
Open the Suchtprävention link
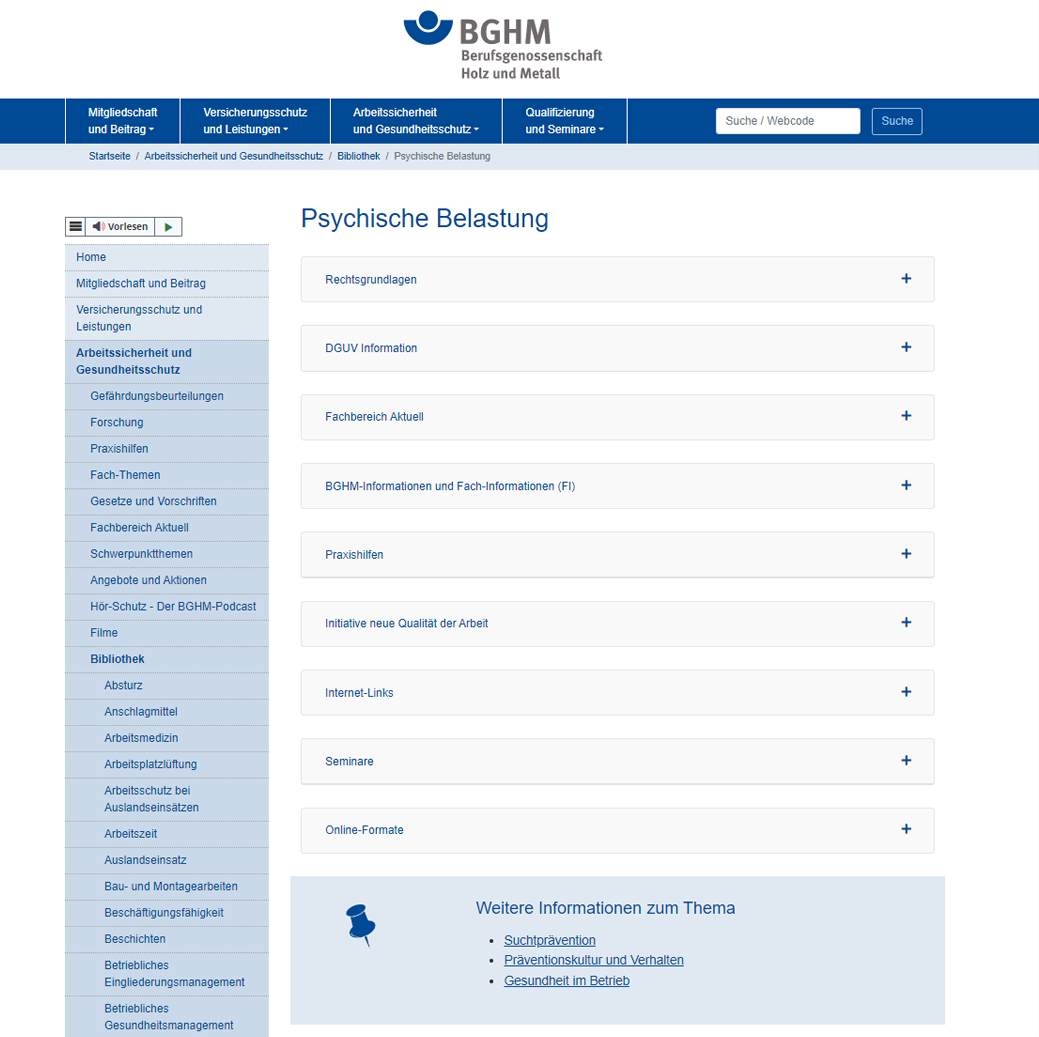[549, 940]
